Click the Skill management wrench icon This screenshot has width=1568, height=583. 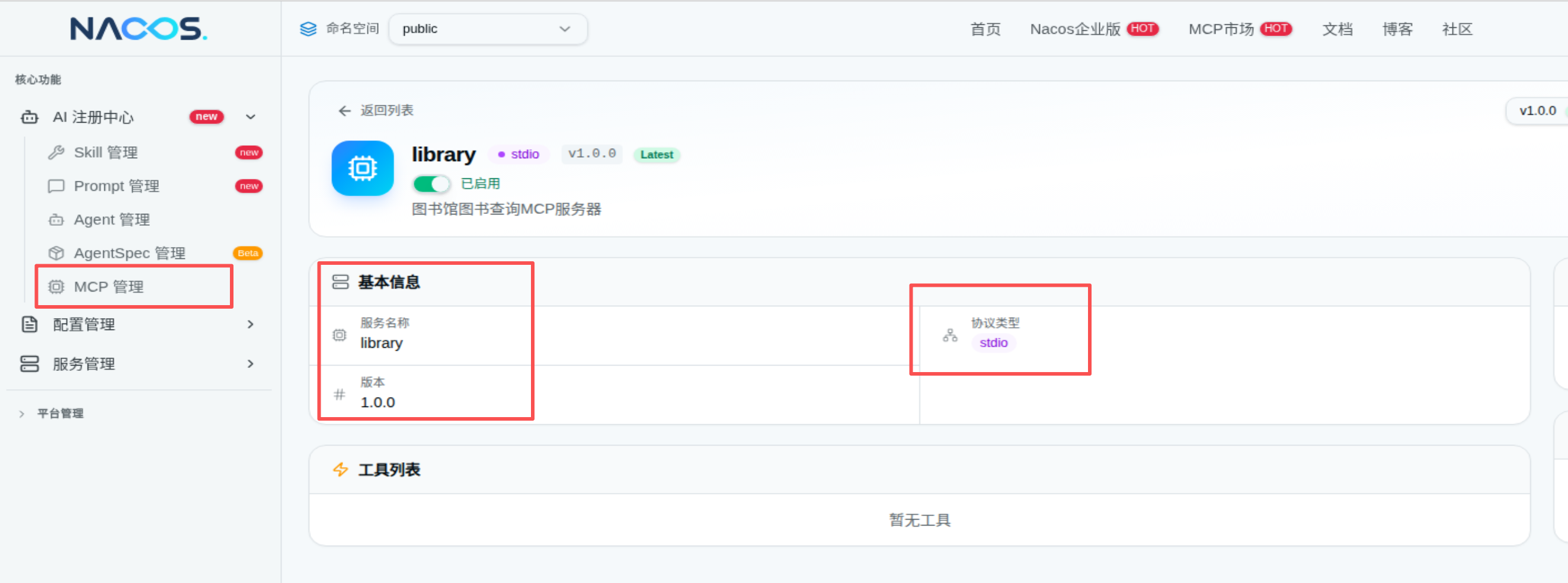(x=56, y=152)
